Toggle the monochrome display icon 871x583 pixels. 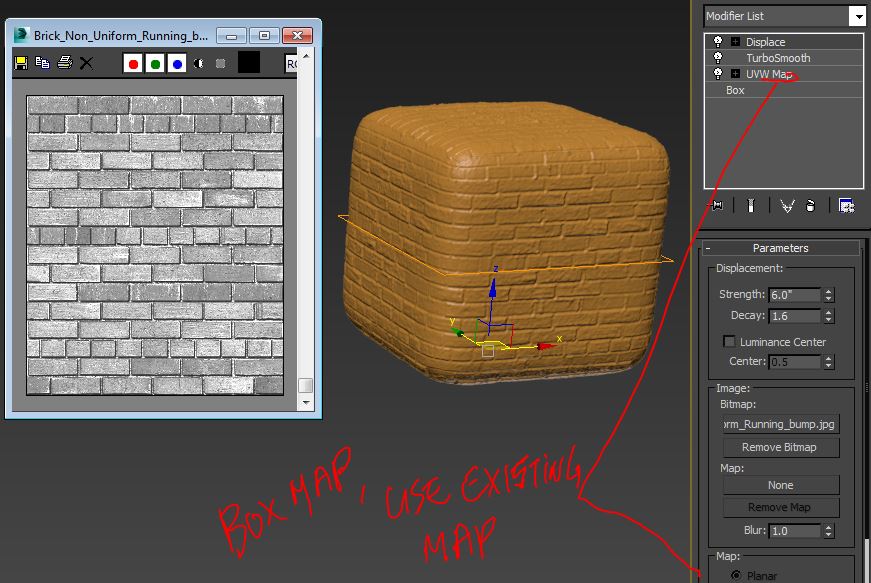pyautogui.click(x=221, y=64)
